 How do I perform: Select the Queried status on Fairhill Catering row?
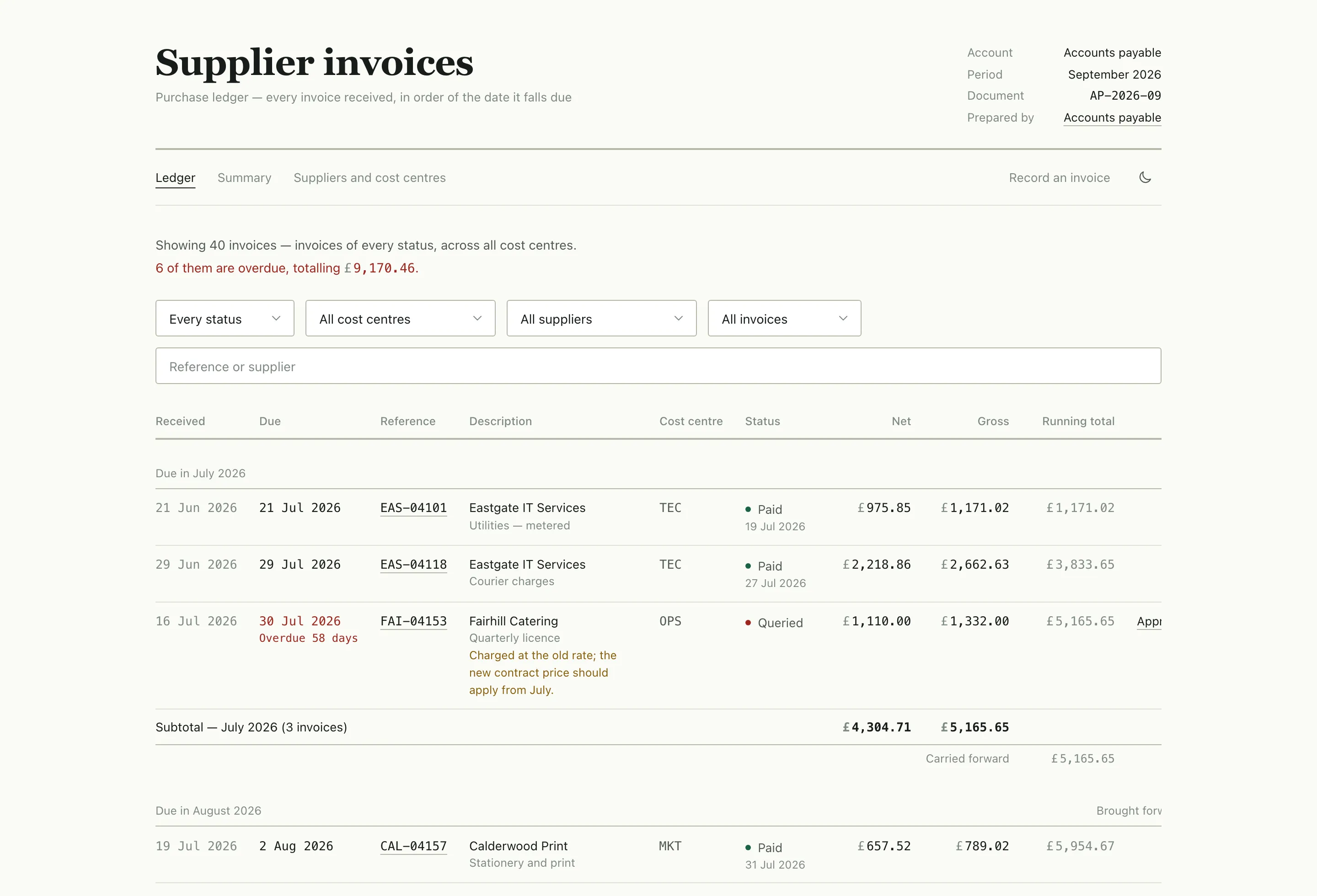tap(774, 623)
